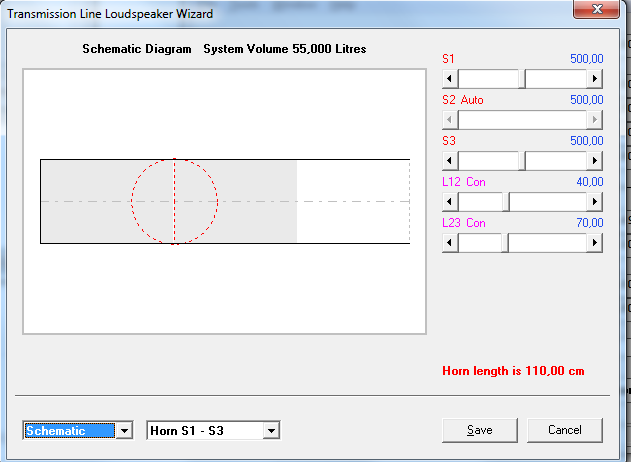Click 'Horn length is 110,00 cm' text

click(x=513, y=371)
